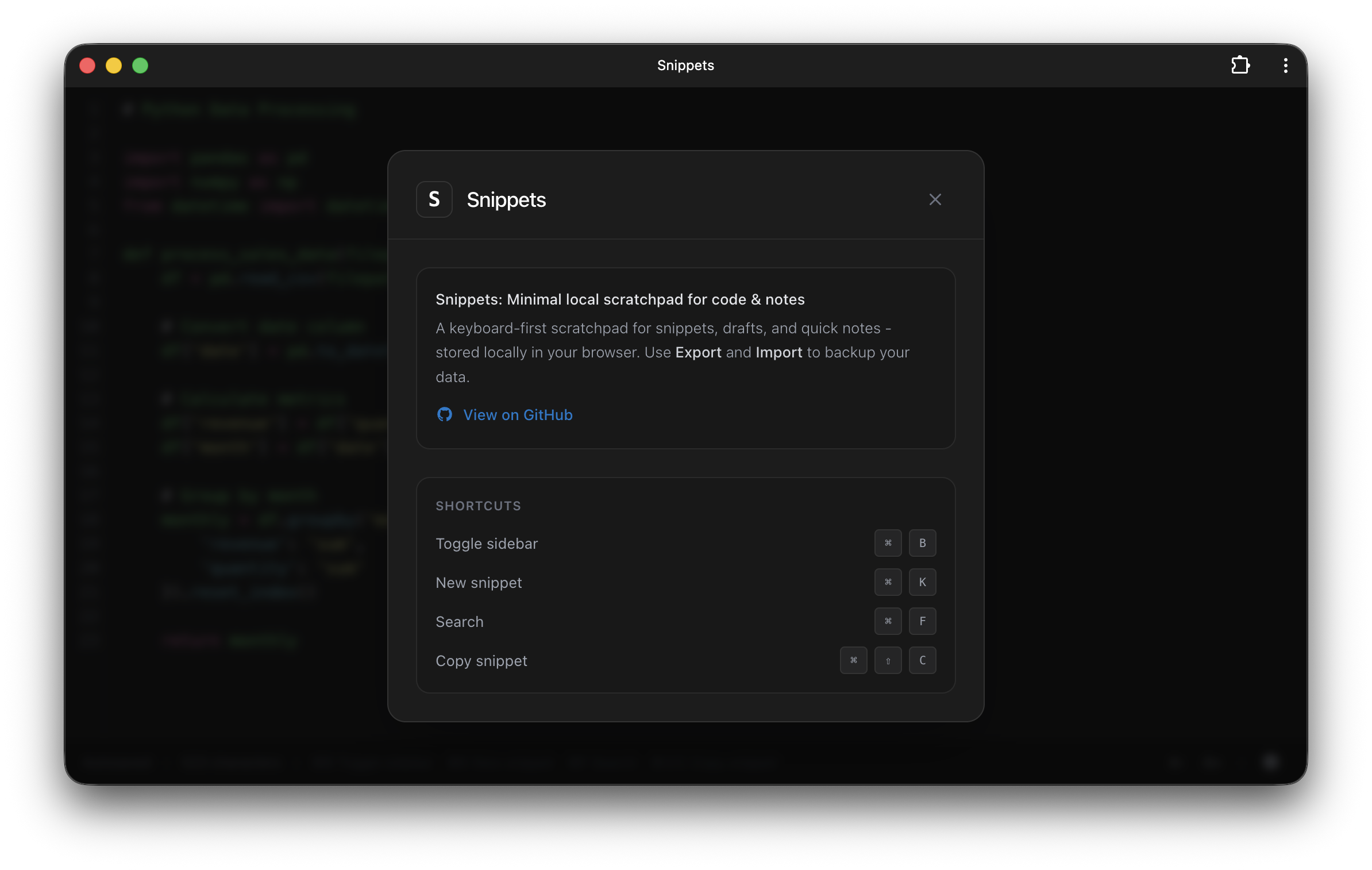Open the browser Extensions puzzle icon
The height and width of the screenshot is (870, 1372).
(x=1241, y=65)
